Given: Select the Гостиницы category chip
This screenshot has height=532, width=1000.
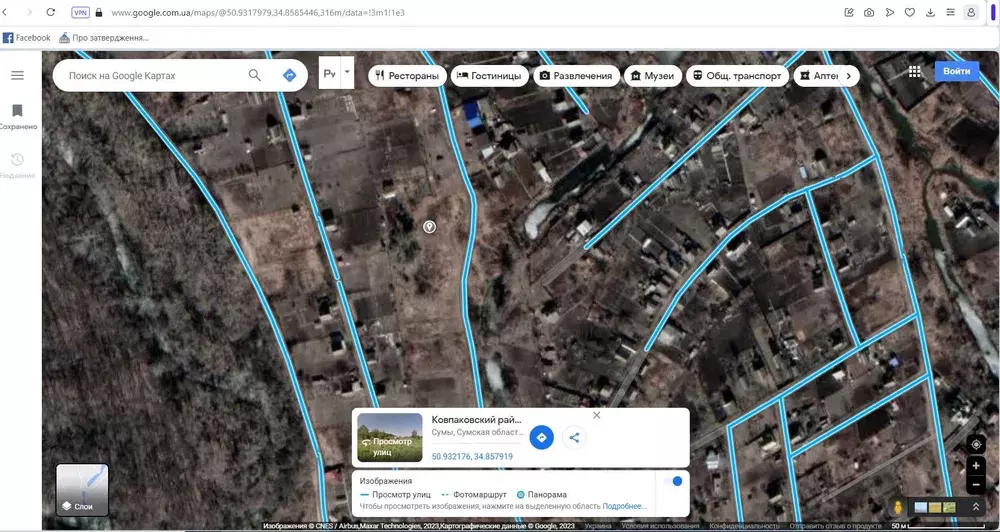Looking at the screenshot, I should coord(490,76).
